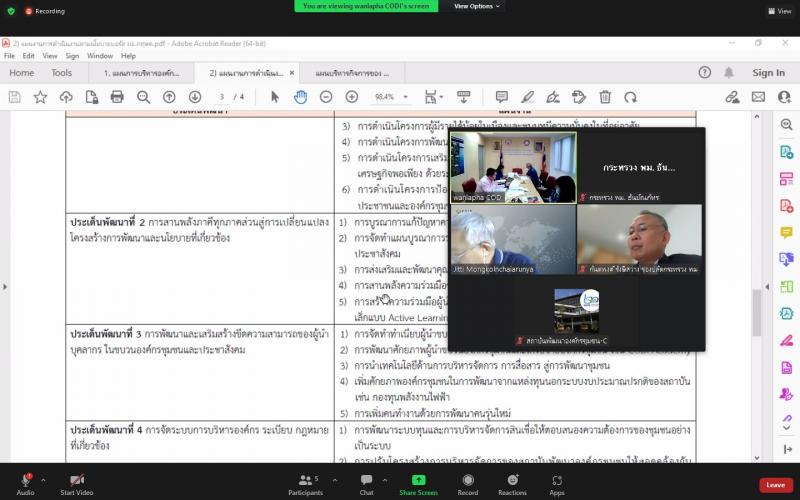This screenshot has height=500, width=800.
Task: Open the Reactions smiley in Zoom bar
Action: 513,485
